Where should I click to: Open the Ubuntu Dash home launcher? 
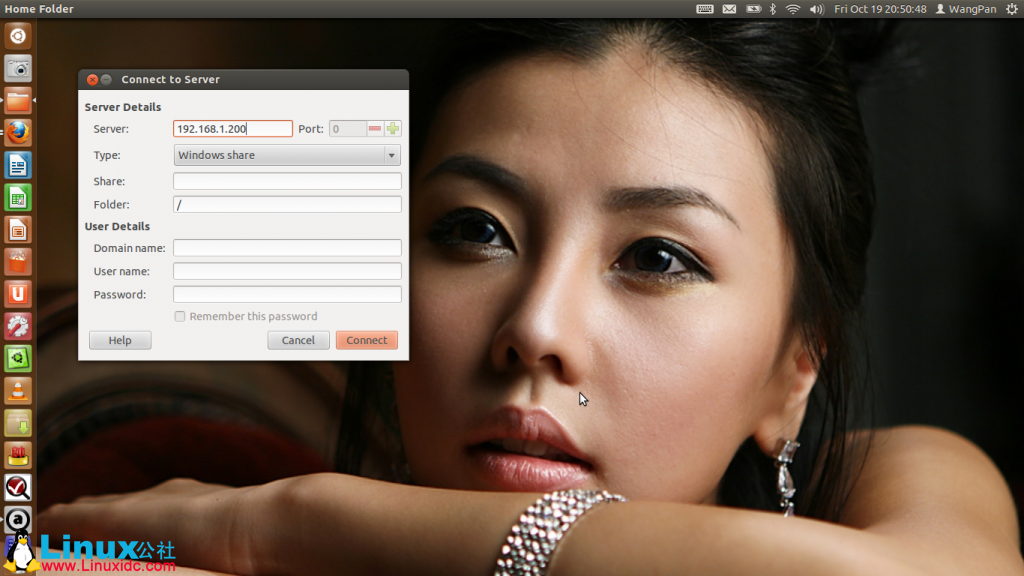click(x=18, y=36)
